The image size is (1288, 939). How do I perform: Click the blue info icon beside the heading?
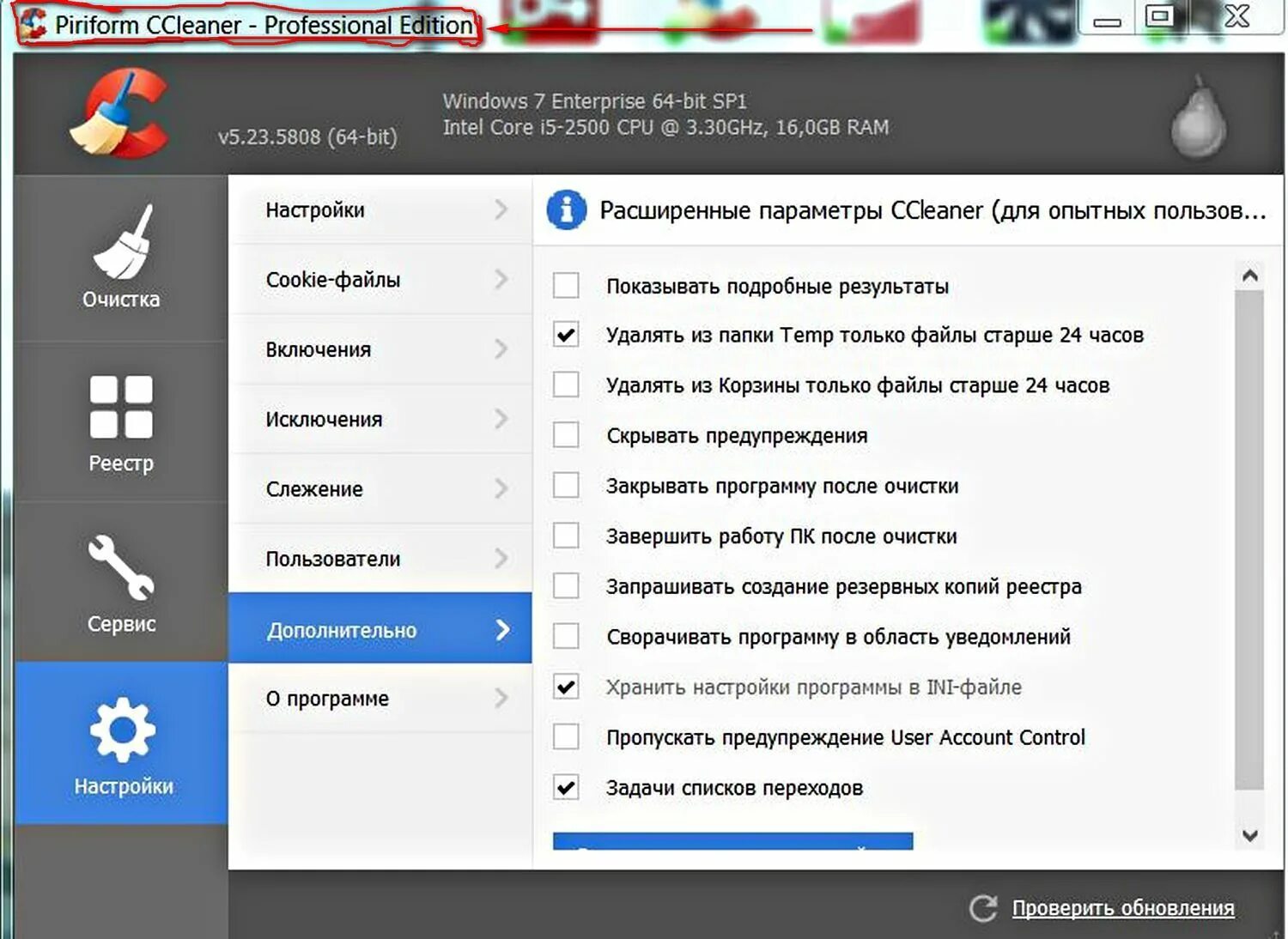tap(566, 210)
